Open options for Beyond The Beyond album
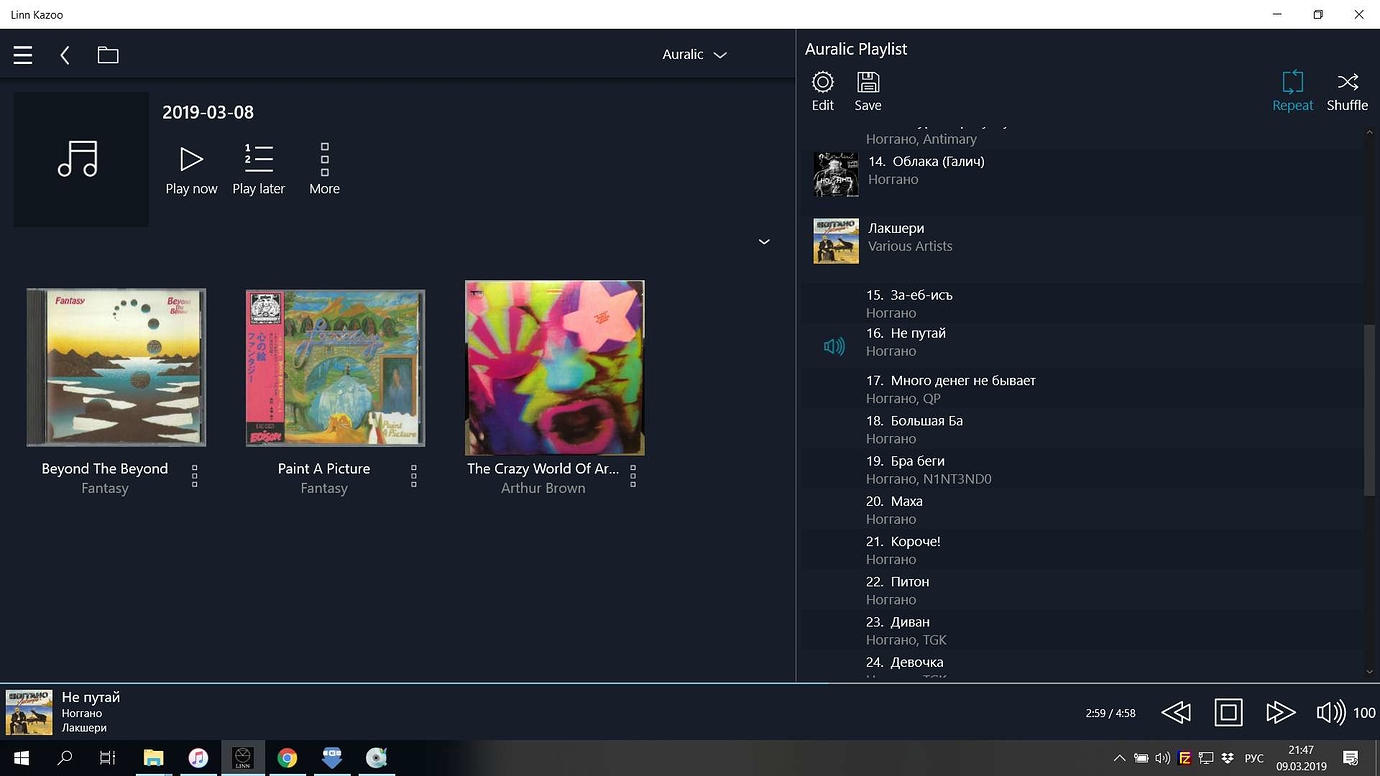 195,476
